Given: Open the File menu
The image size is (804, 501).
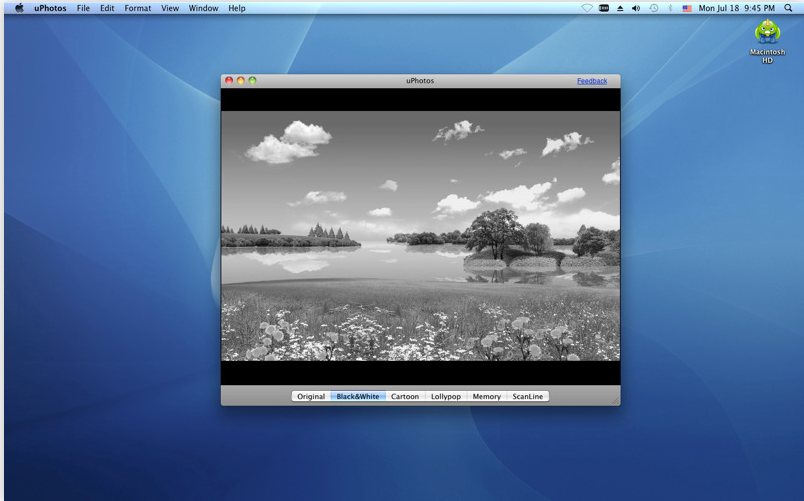Looking at the screenshot, I should 83,8.
